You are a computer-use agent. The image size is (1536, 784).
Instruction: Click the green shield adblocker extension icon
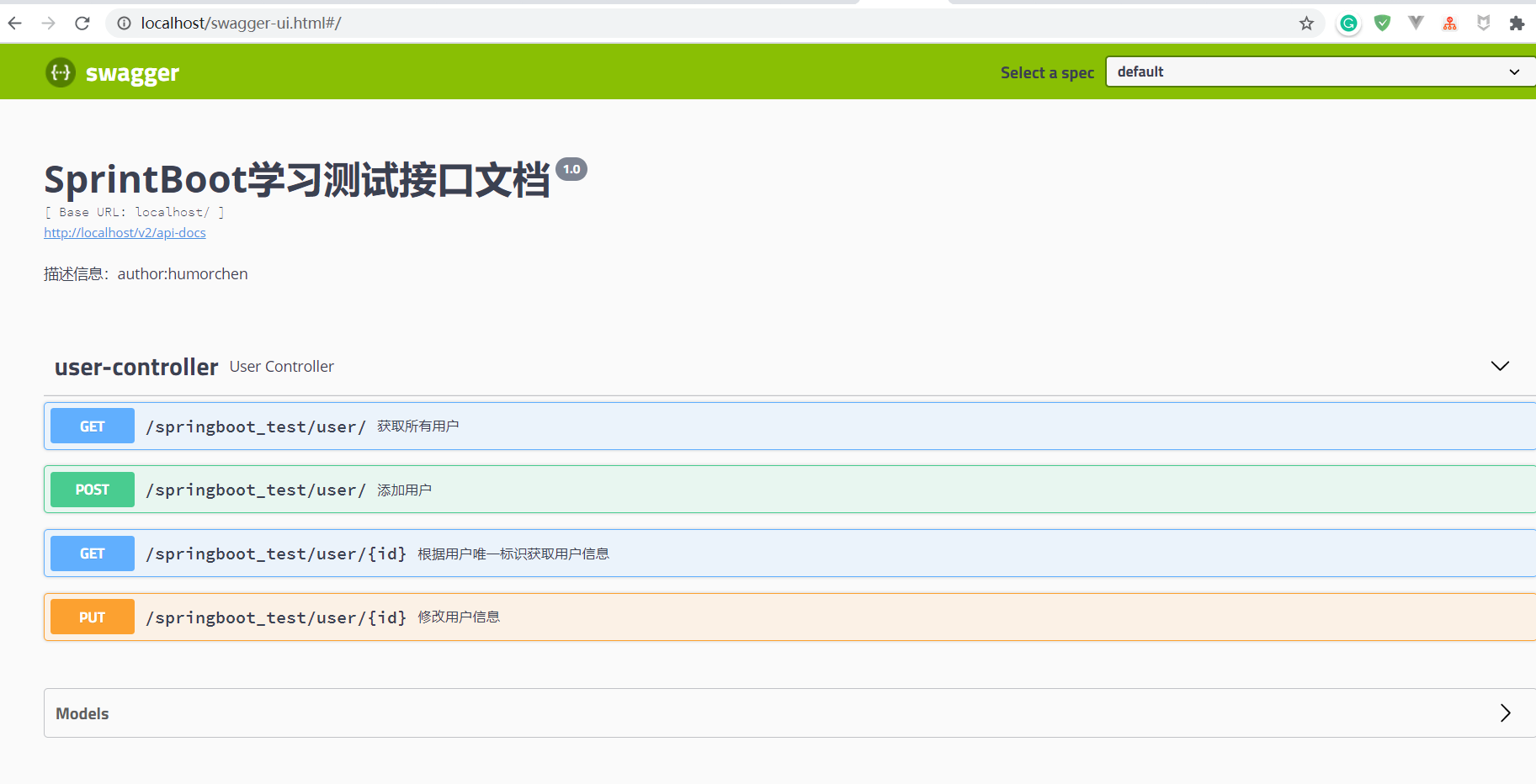click(1382, 23)
